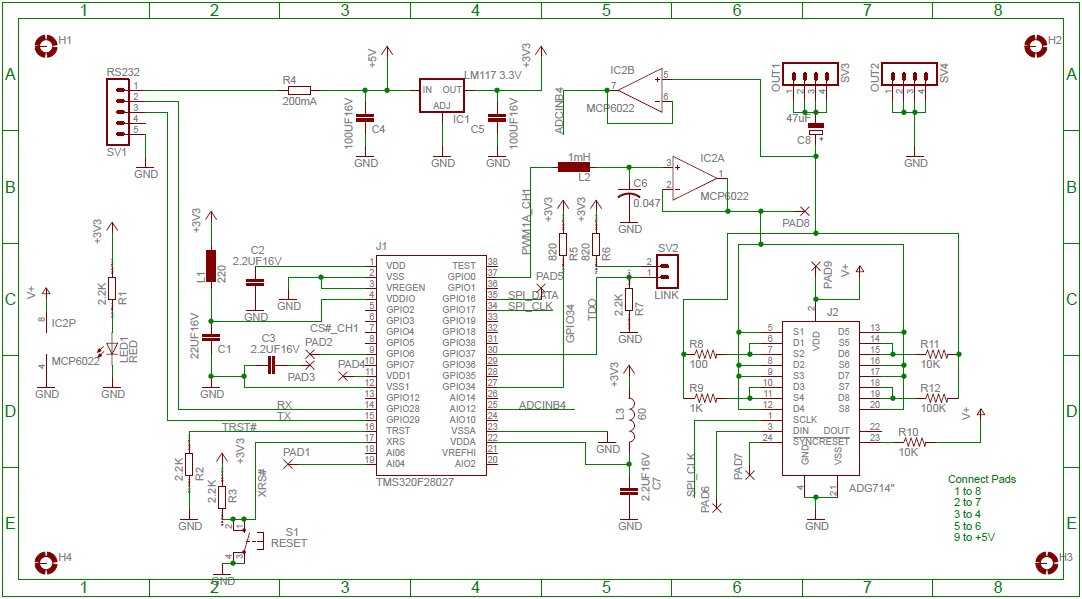Image resolution: width=1082 pixels, height=599 pixels.
Task: Select the H2 mounting hole symbol
Action: pos(1034,46)
